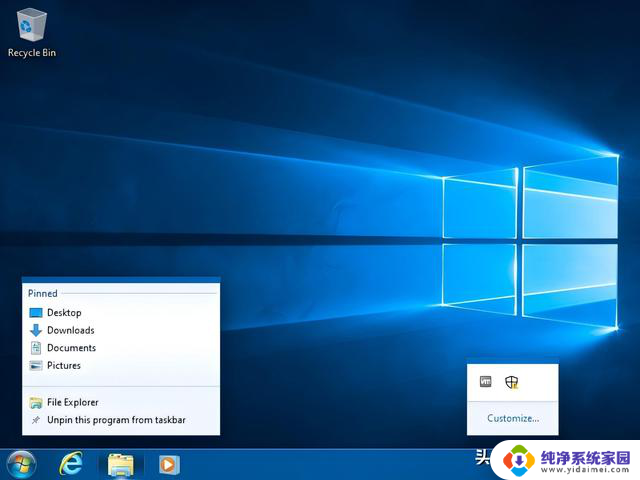Click the Documents page icon in the jump list
The image size is (640, 480).
pos(36,348)
